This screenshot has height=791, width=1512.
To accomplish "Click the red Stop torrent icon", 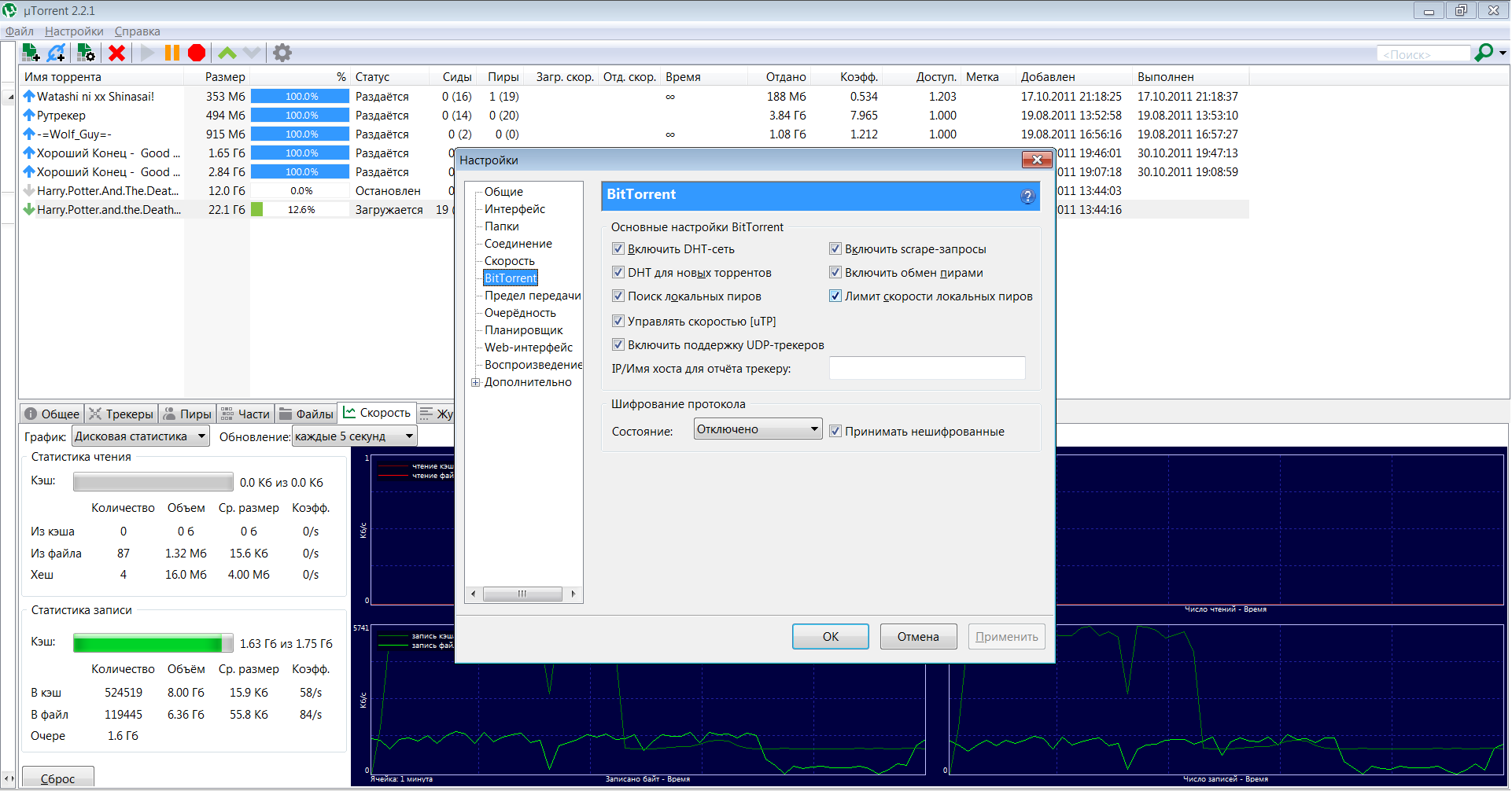I will click(x=197, y=53).
